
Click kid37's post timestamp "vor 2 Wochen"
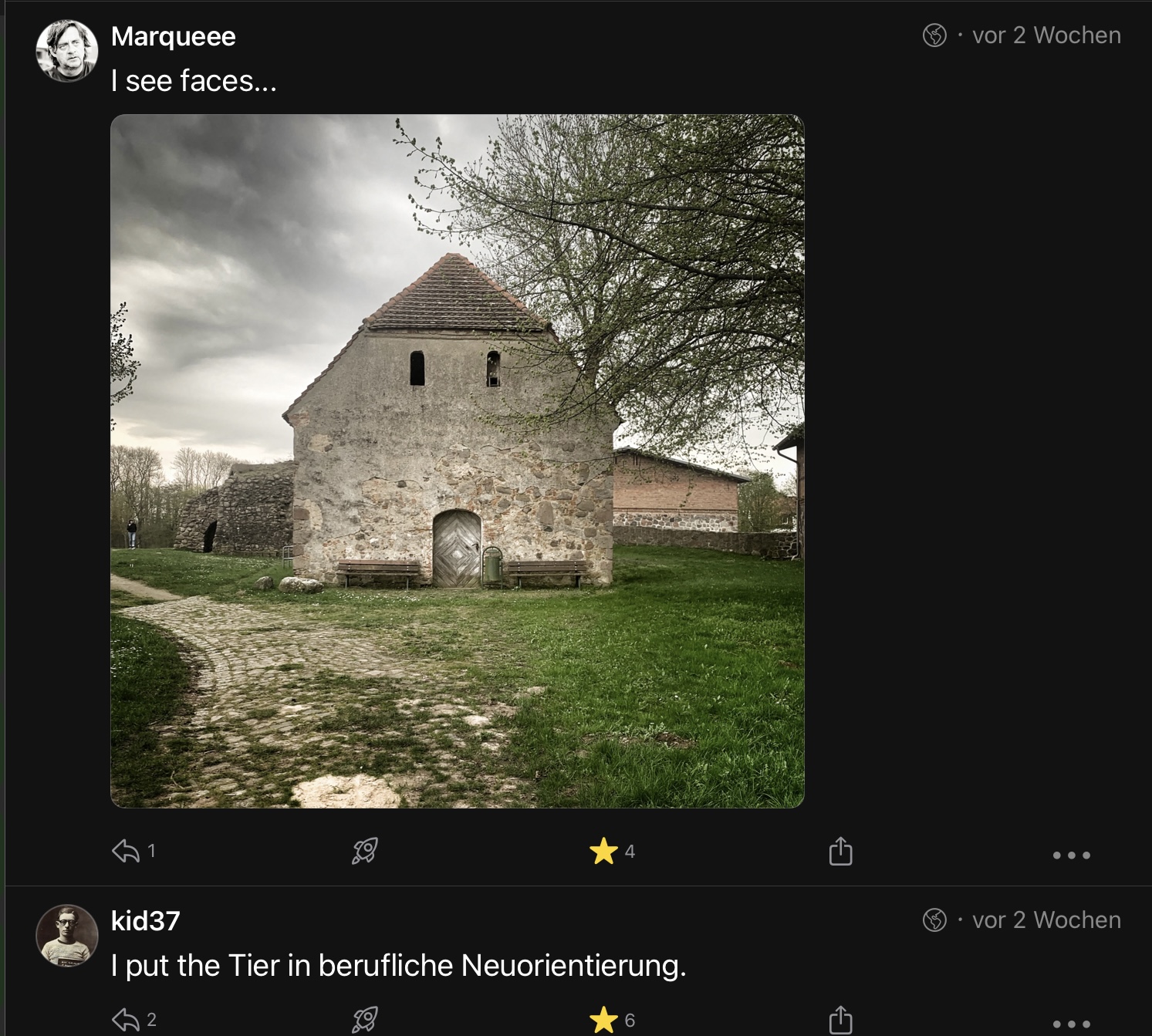pos(1046,920)
